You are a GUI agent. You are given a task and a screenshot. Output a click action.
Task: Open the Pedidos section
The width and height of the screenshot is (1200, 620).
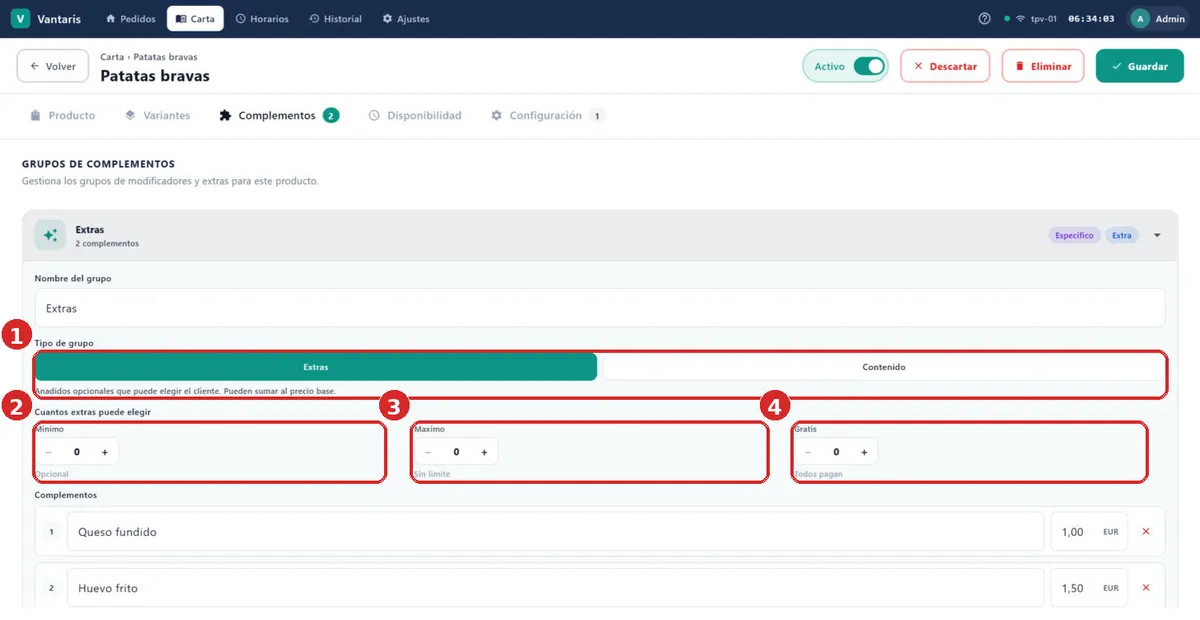[x=131, y=19]
